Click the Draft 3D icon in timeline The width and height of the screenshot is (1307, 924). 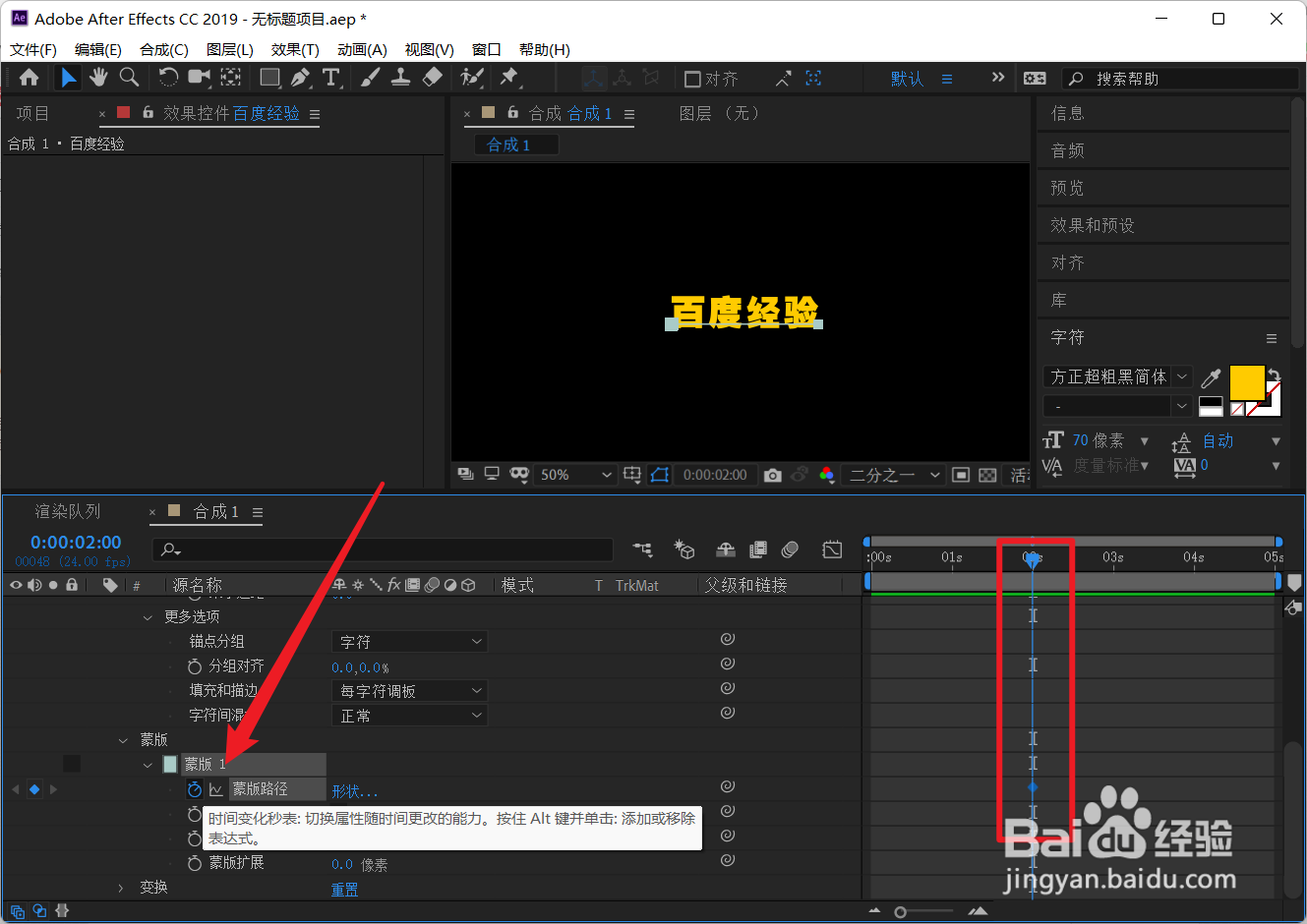[x=683, y=549]
